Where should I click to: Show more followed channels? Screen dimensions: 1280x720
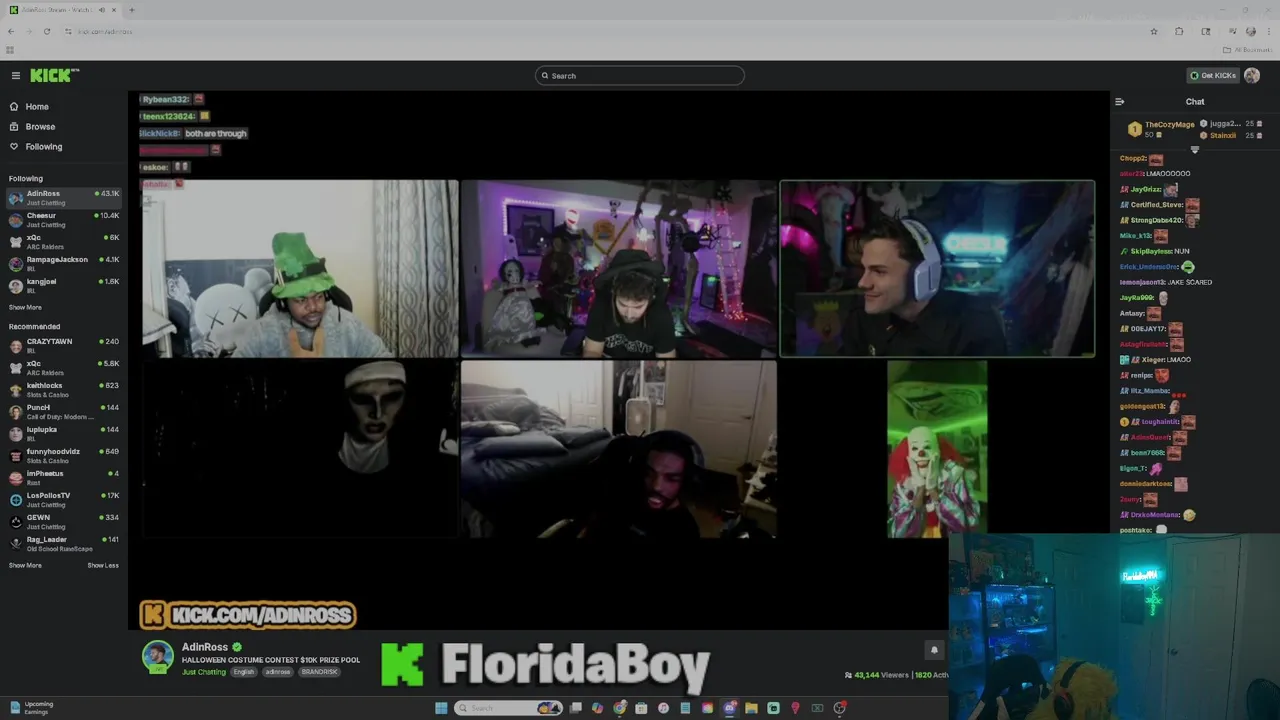coord(25,308)
